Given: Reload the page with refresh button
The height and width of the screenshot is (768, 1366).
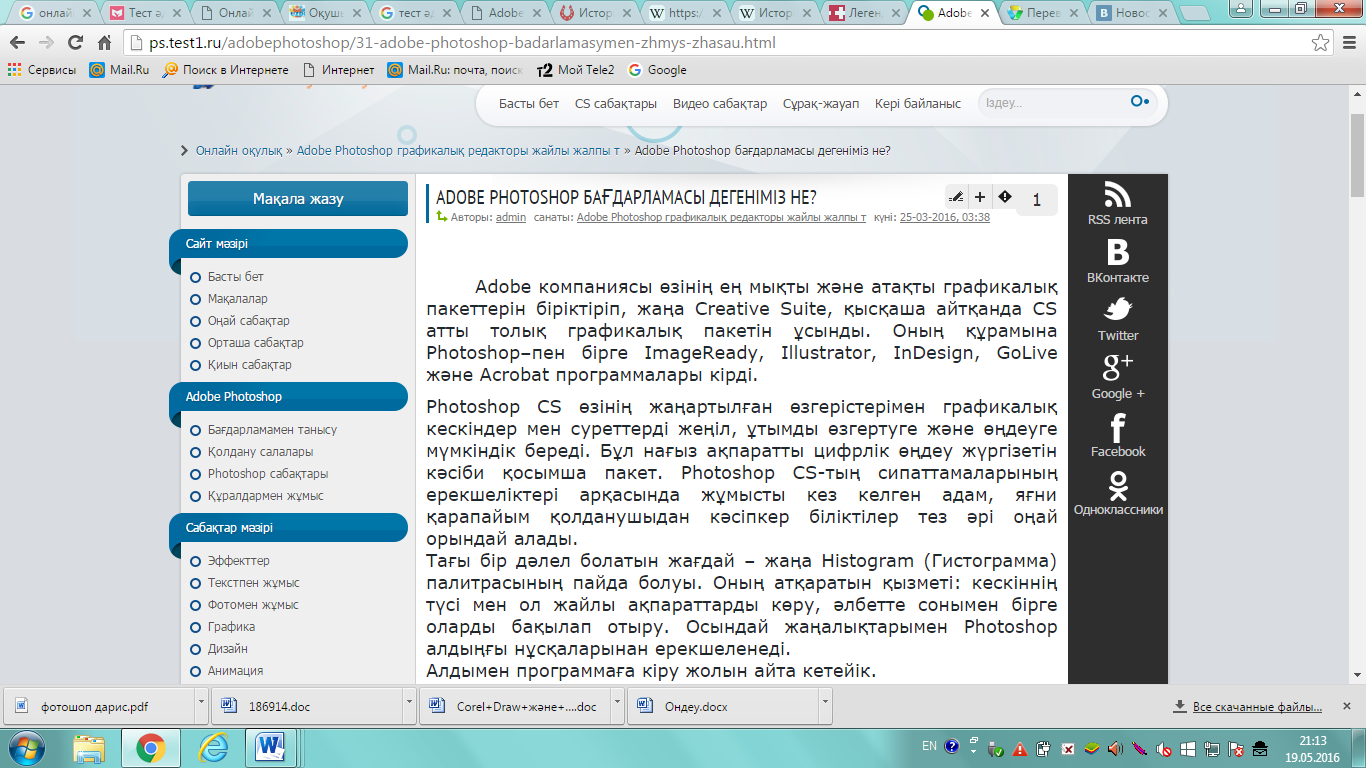Looking at the screenshot, I should [75, 43].
